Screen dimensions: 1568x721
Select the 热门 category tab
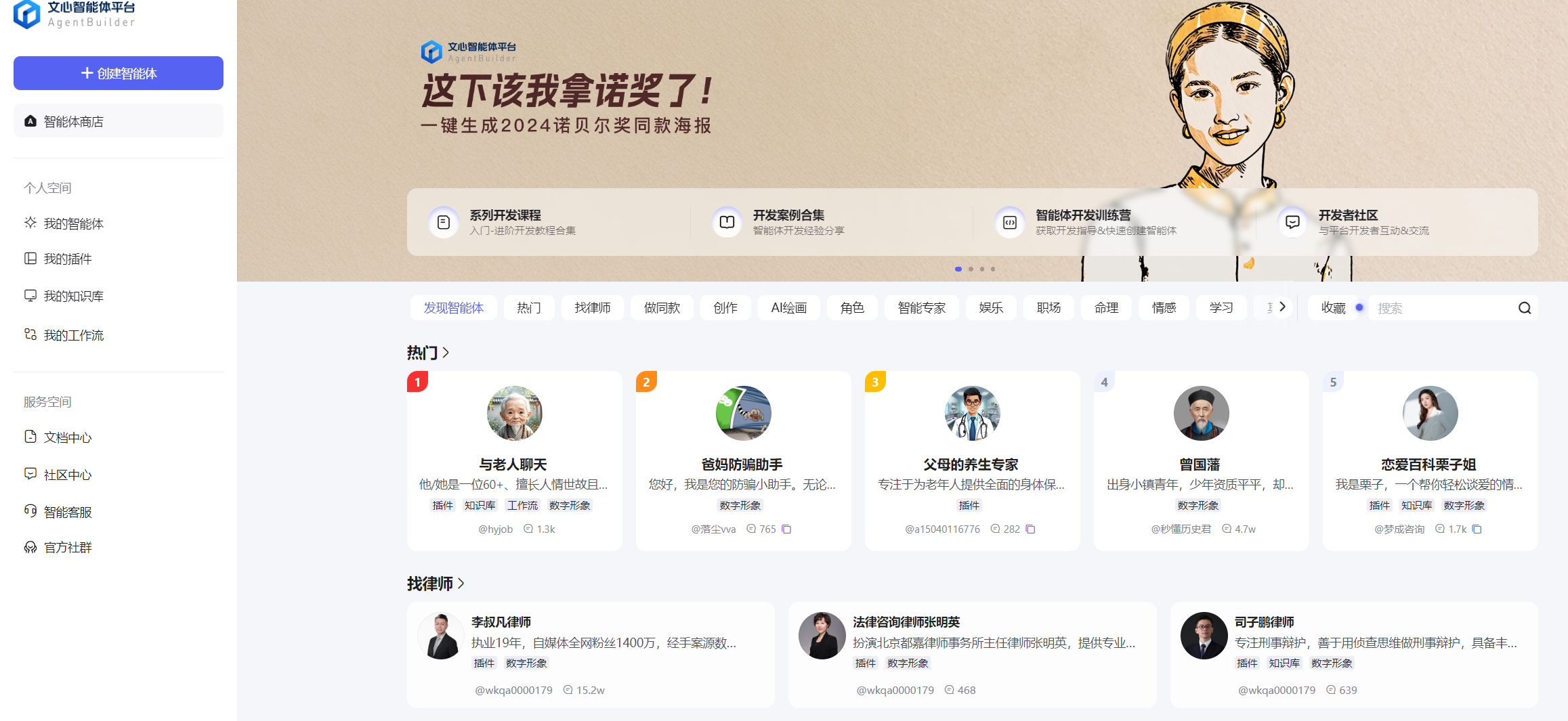pyautogui.click(x=529, y=308)
